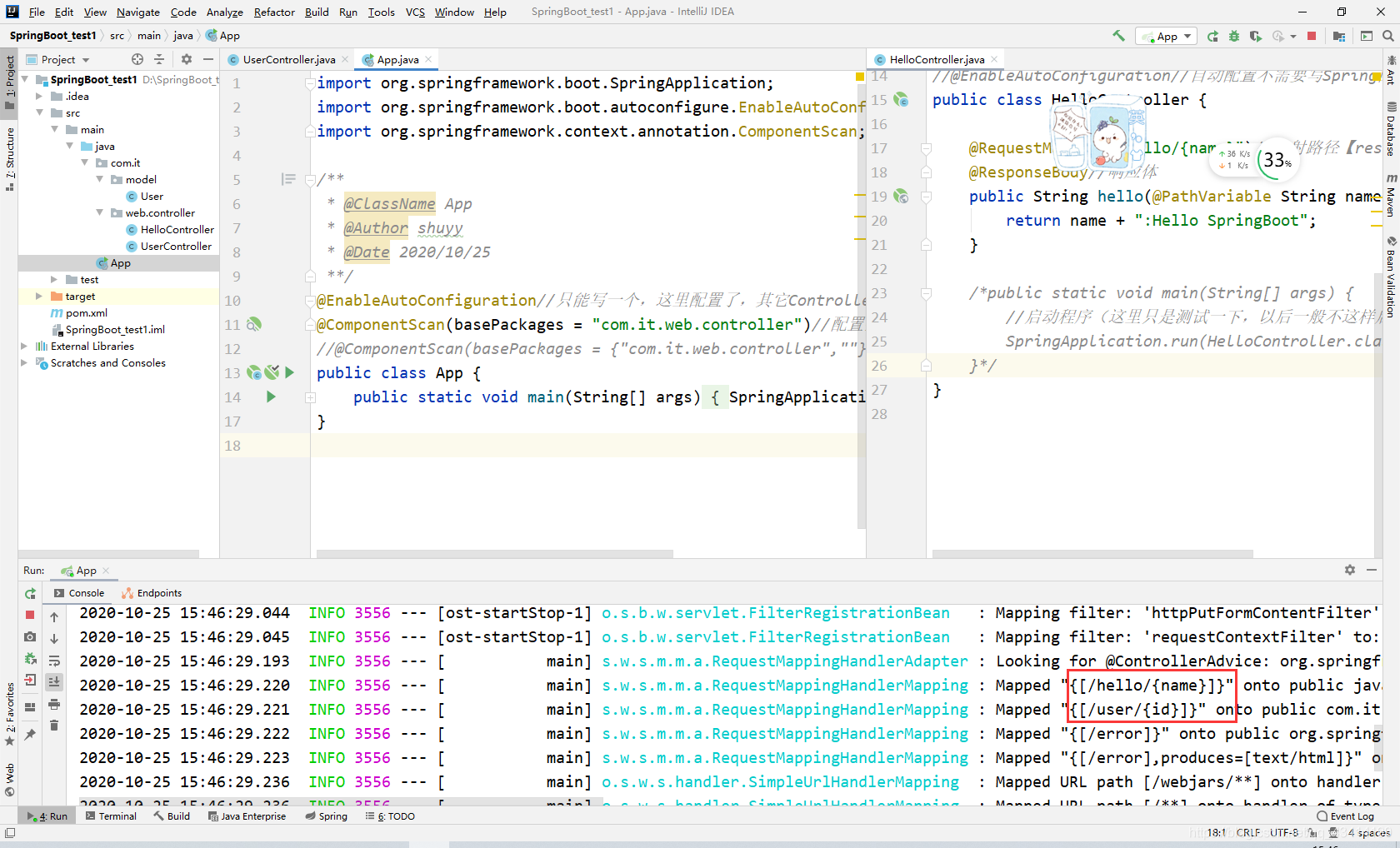Toggle Bean Validation side panel
Image resolution: width=1400 pixels, height=848 pixels.
click(x=1391, y=277)
